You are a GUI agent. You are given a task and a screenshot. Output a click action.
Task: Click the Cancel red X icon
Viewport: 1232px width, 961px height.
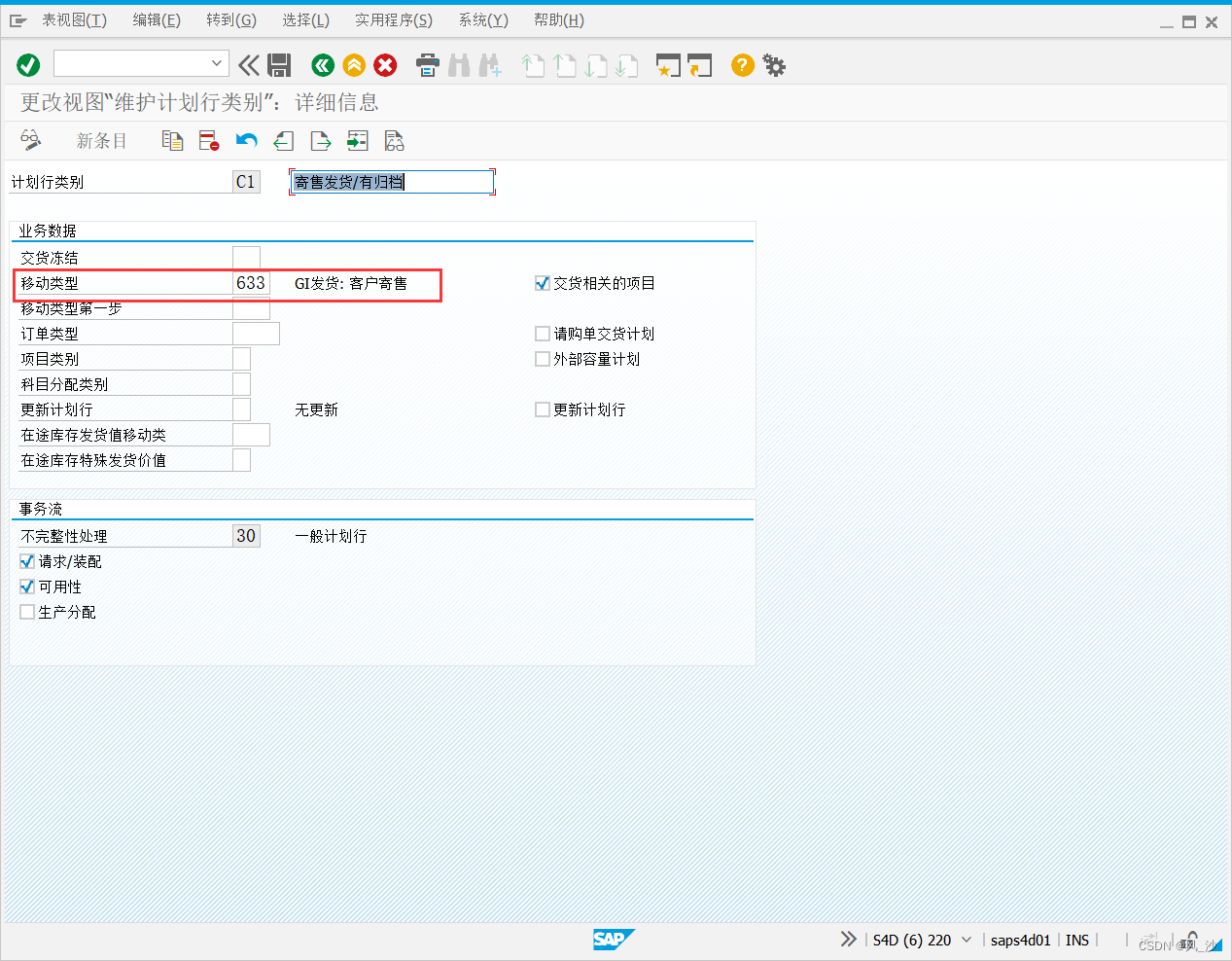pyautogui.click(x=384, y=64)
